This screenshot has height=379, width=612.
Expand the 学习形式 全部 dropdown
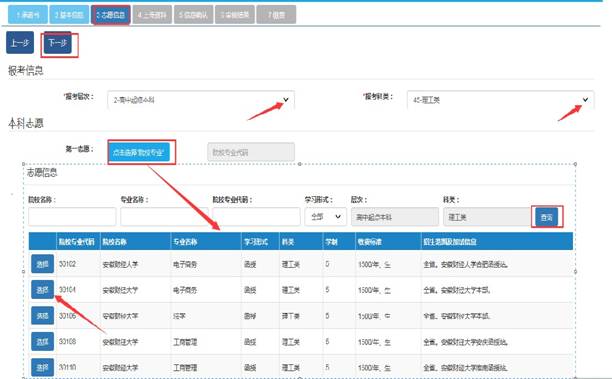[326, 217]
